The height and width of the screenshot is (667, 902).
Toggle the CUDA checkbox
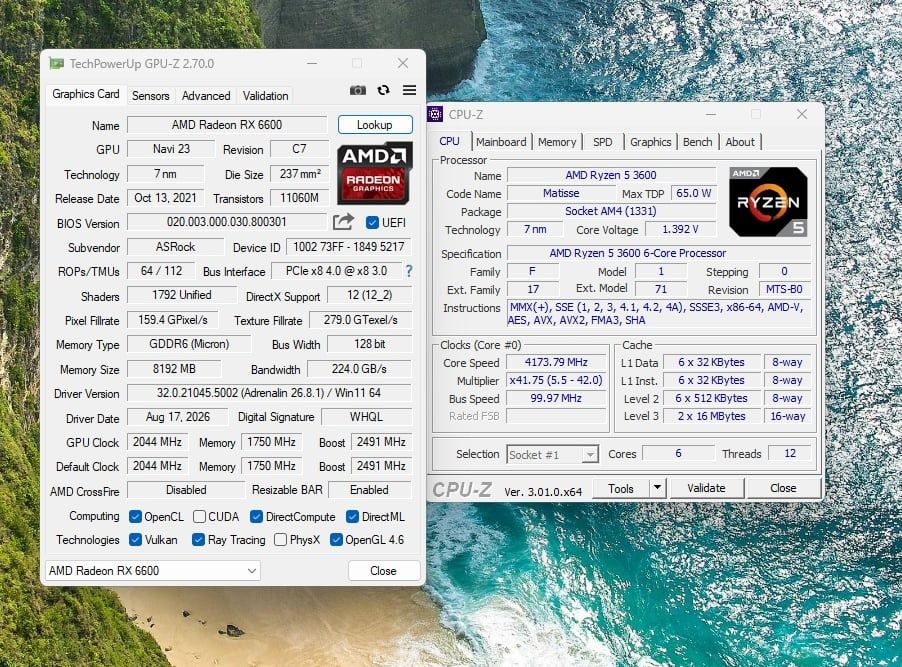pyautogui.click(x=199, y=517)
